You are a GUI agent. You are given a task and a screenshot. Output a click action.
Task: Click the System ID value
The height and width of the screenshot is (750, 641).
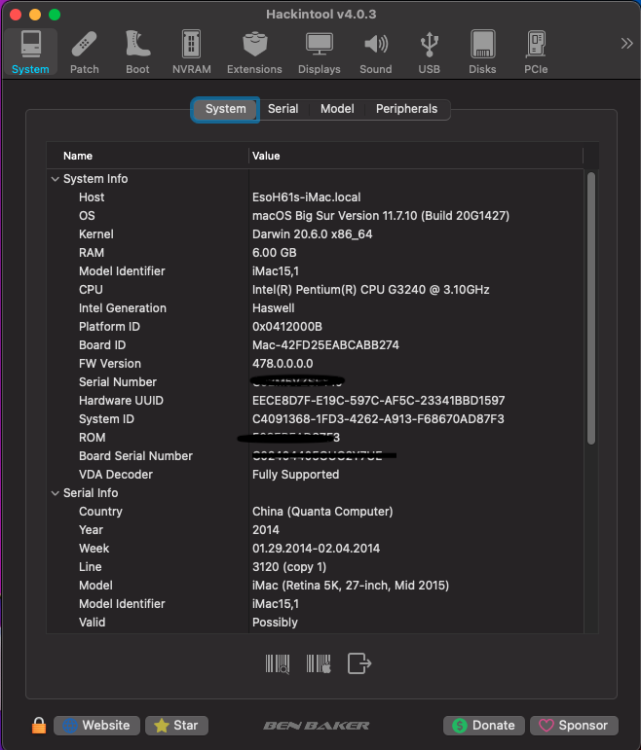(x=378, y=419)
